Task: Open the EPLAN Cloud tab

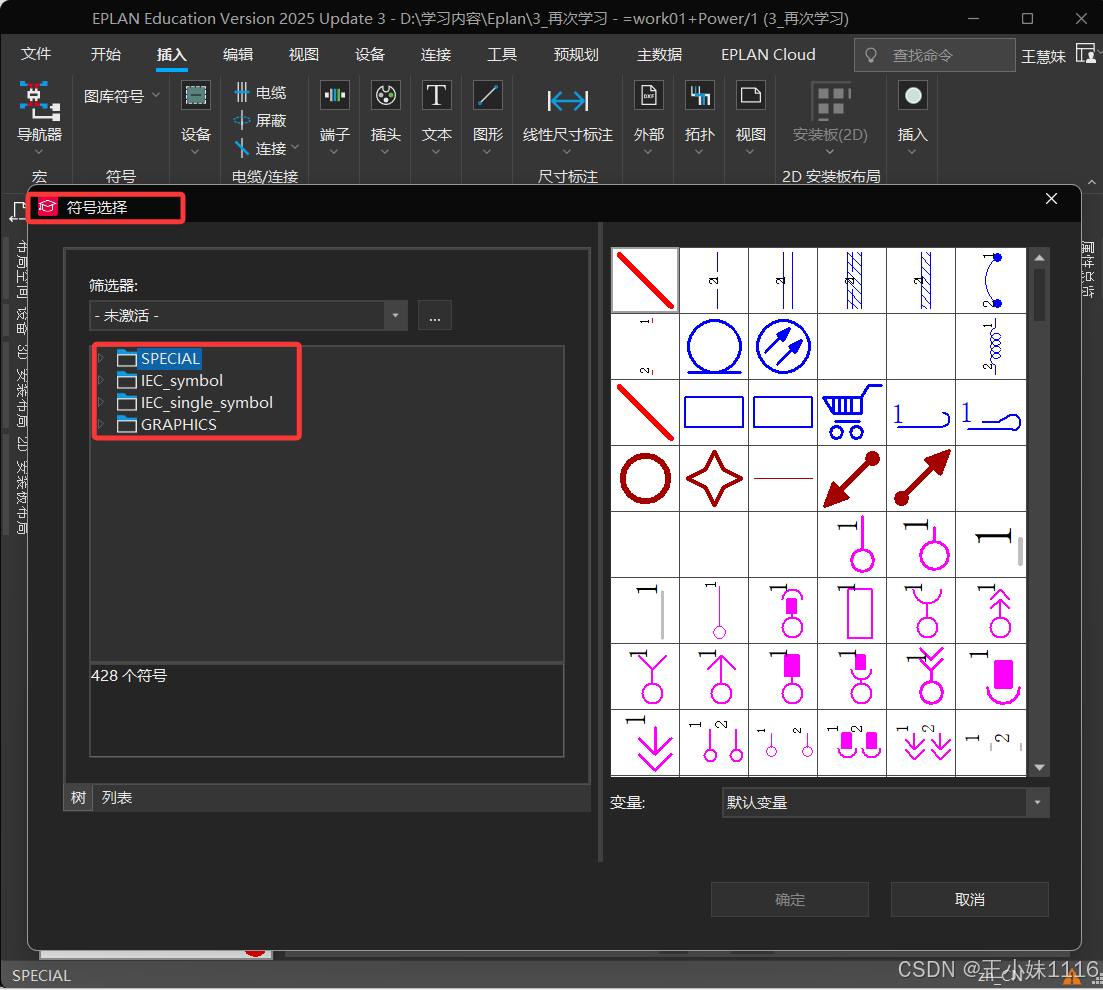Action: tap(768, 54)
